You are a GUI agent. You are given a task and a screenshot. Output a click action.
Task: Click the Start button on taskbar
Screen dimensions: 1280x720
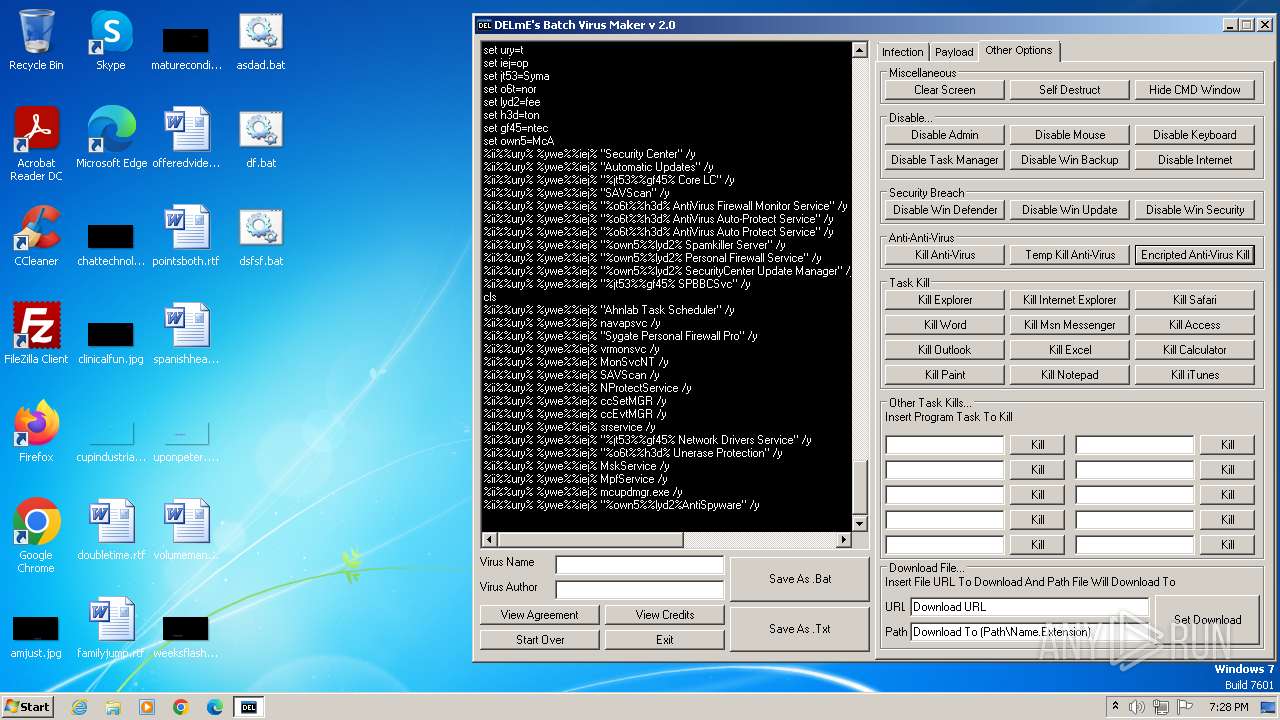tap(28, 706)
